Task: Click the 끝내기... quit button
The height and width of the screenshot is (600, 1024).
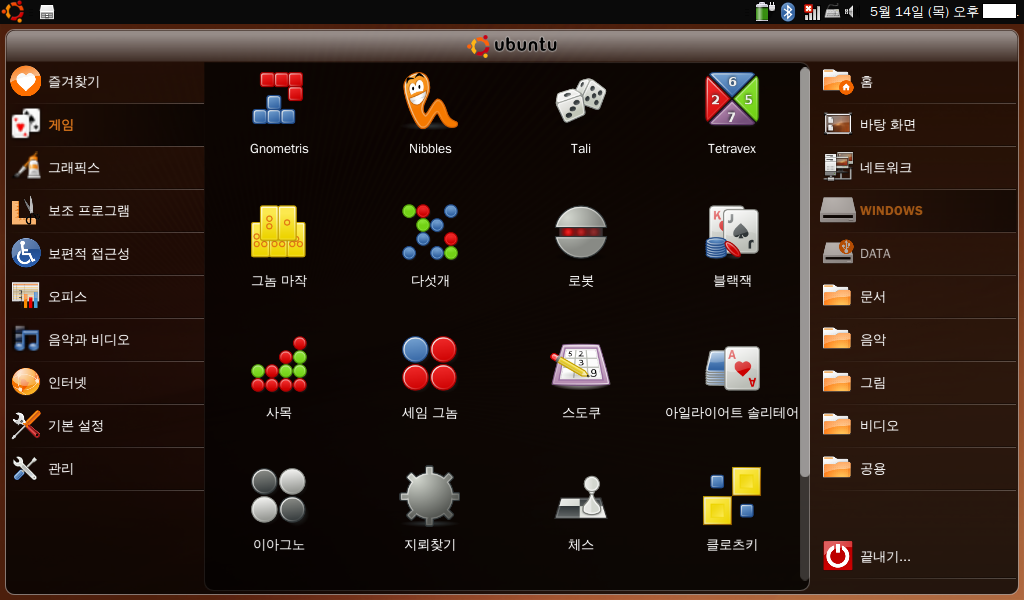Action: click(x=918, y=556)
